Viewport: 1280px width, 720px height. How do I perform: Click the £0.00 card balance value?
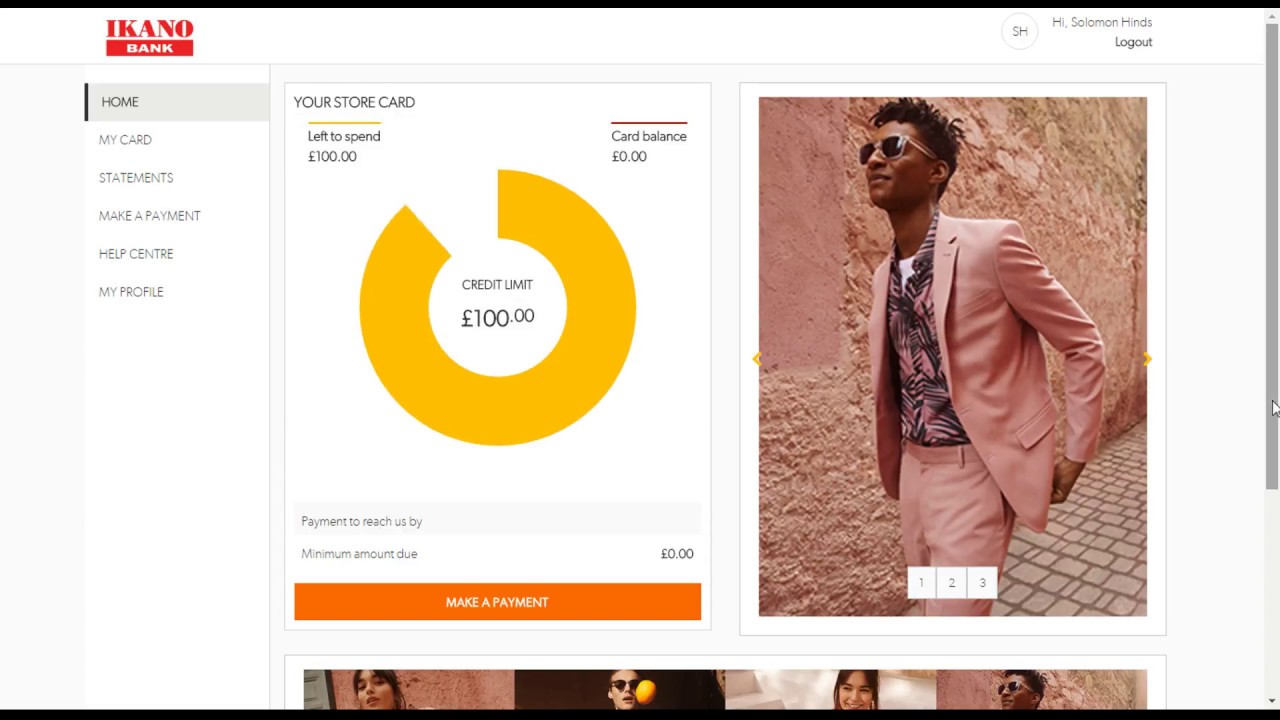pyautogui.click(x=629, y=156)
